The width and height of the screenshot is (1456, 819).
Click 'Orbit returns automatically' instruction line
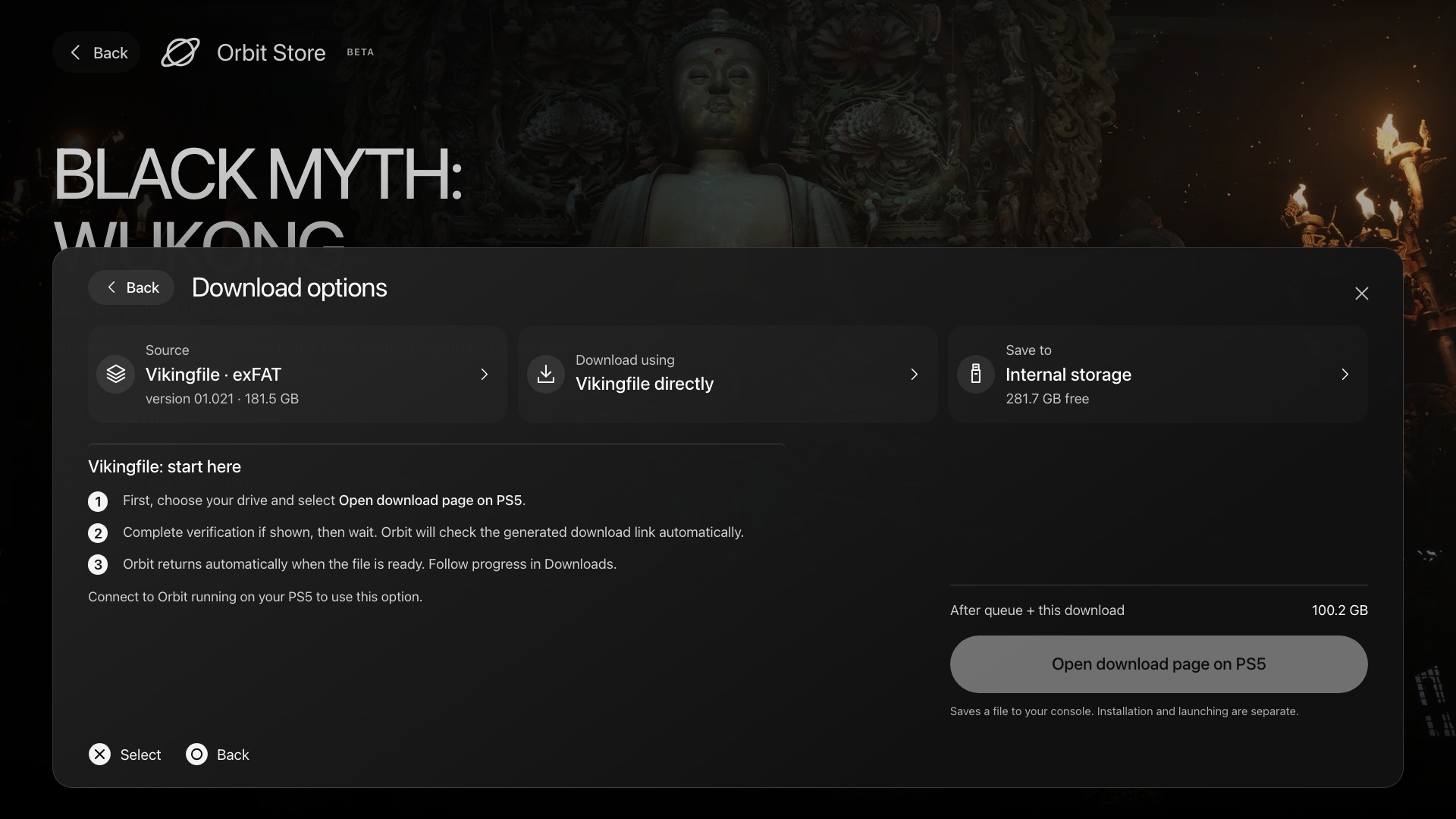coord(369,564)
